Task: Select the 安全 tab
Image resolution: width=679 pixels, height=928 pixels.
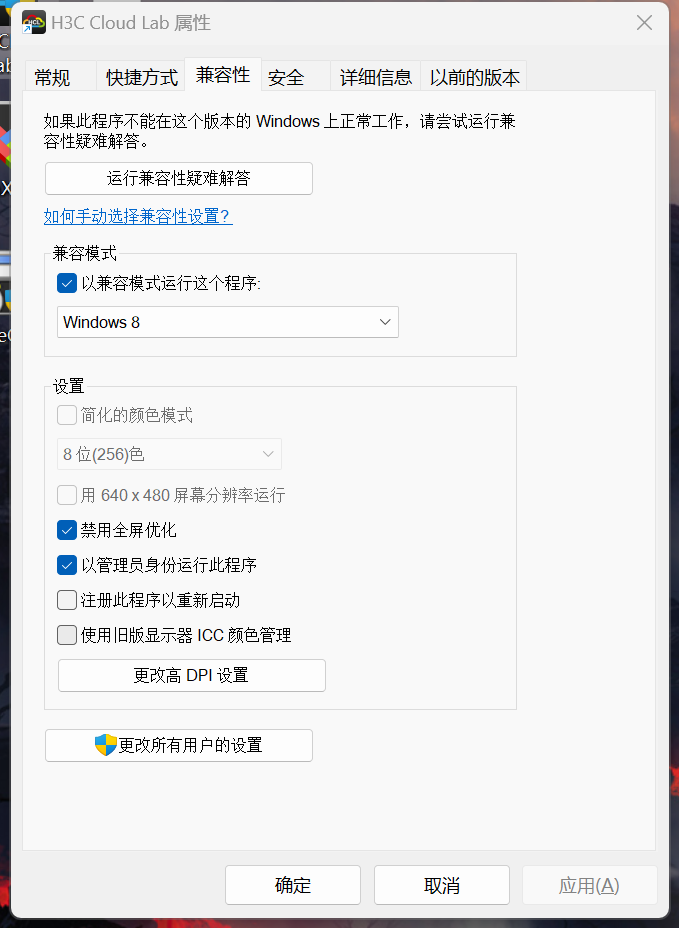Action: (286, 78)
